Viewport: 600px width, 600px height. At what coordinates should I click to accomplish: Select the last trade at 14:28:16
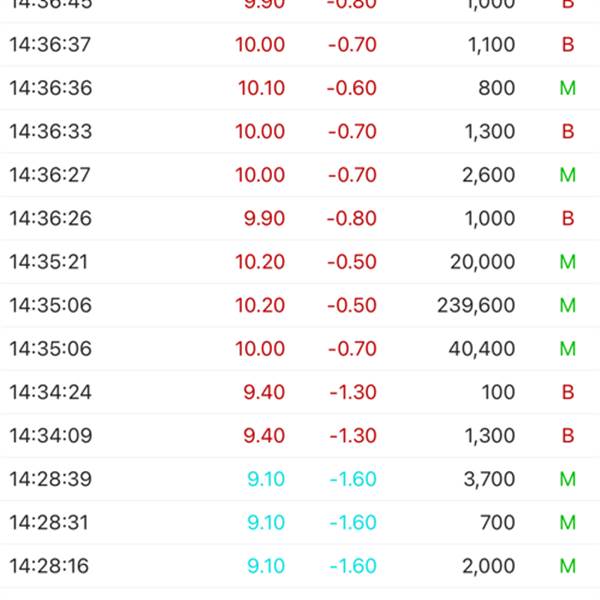coord(300,566)
